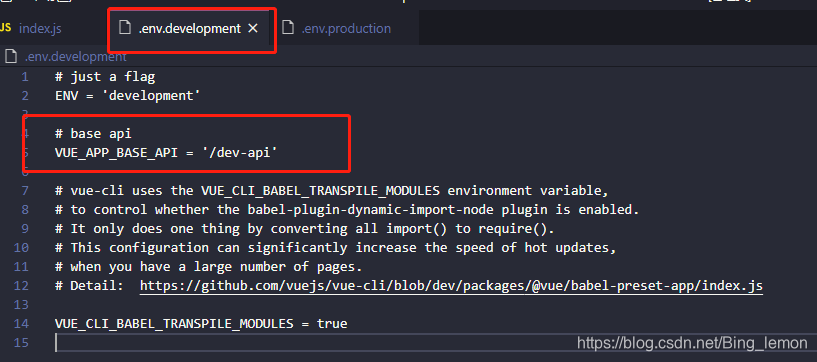Click line number 10 in gutter
817x362 pixels.
[21, 247]
